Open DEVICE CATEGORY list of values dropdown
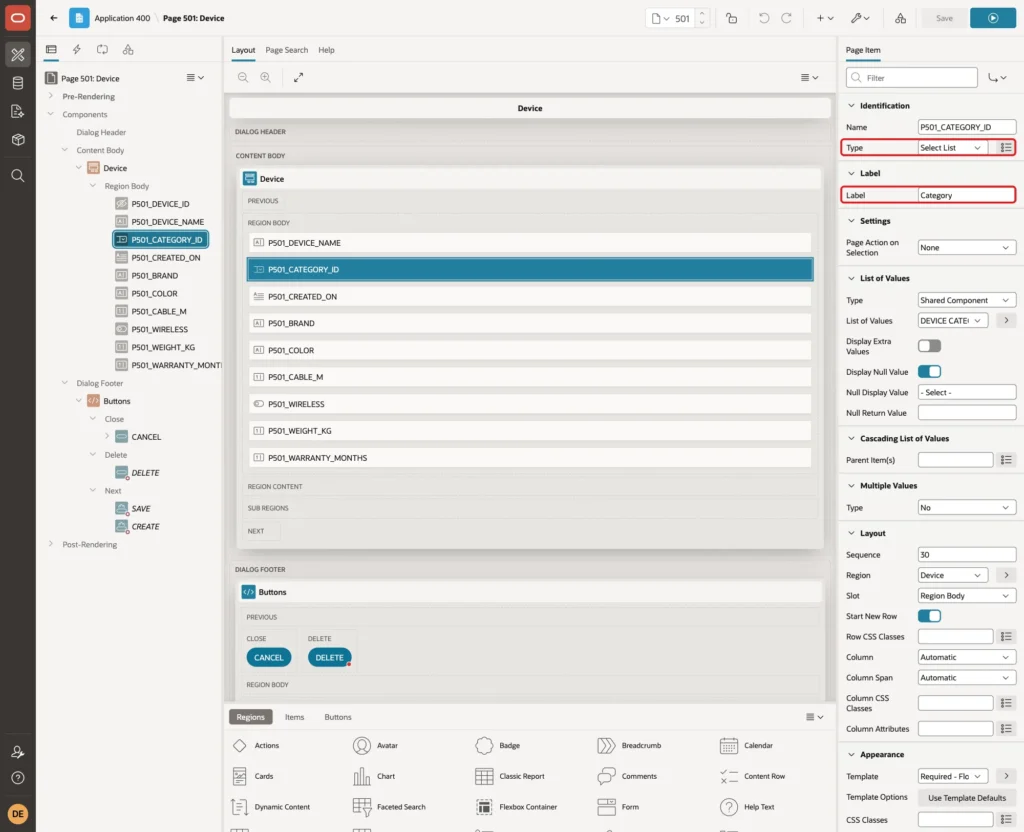The height and width of the screenshot is (832, 1024). (953, 321)
